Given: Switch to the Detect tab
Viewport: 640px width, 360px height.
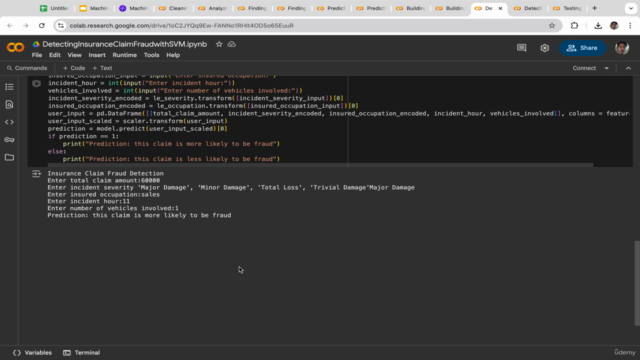Looking at the screenshot, I should (x=528, y=8).
